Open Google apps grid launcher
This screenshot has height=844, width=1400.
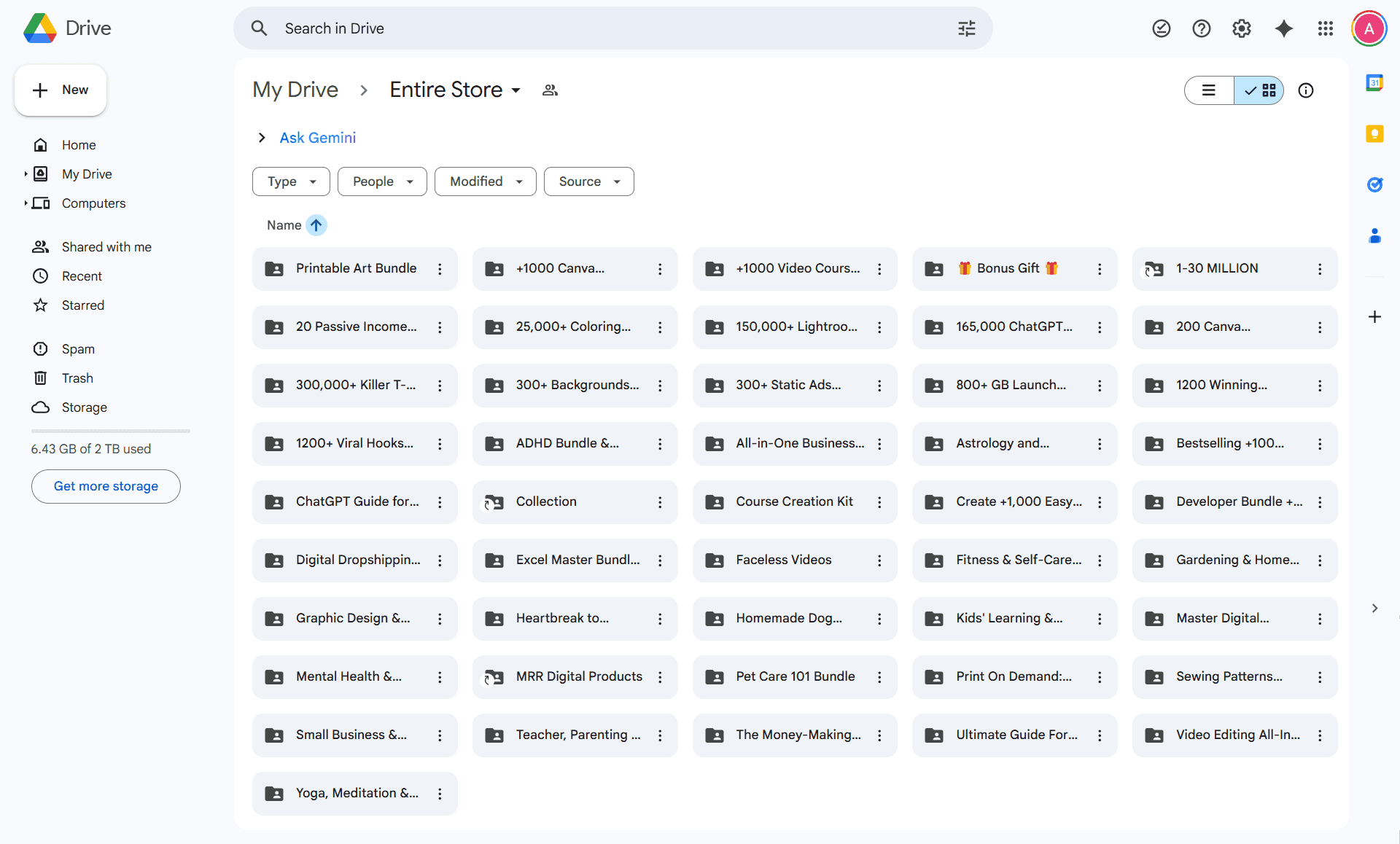click(x=1326, y=28)
